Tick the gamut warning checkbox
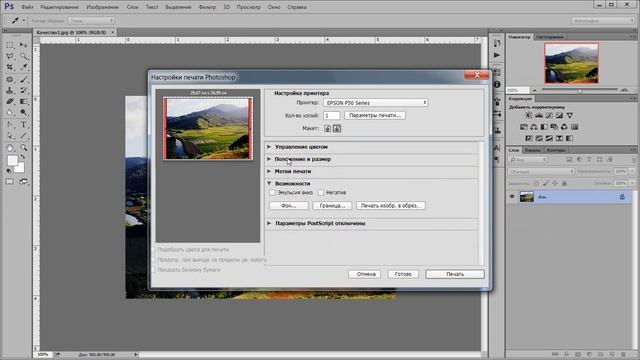640x360 pixels. click(154, 260)
